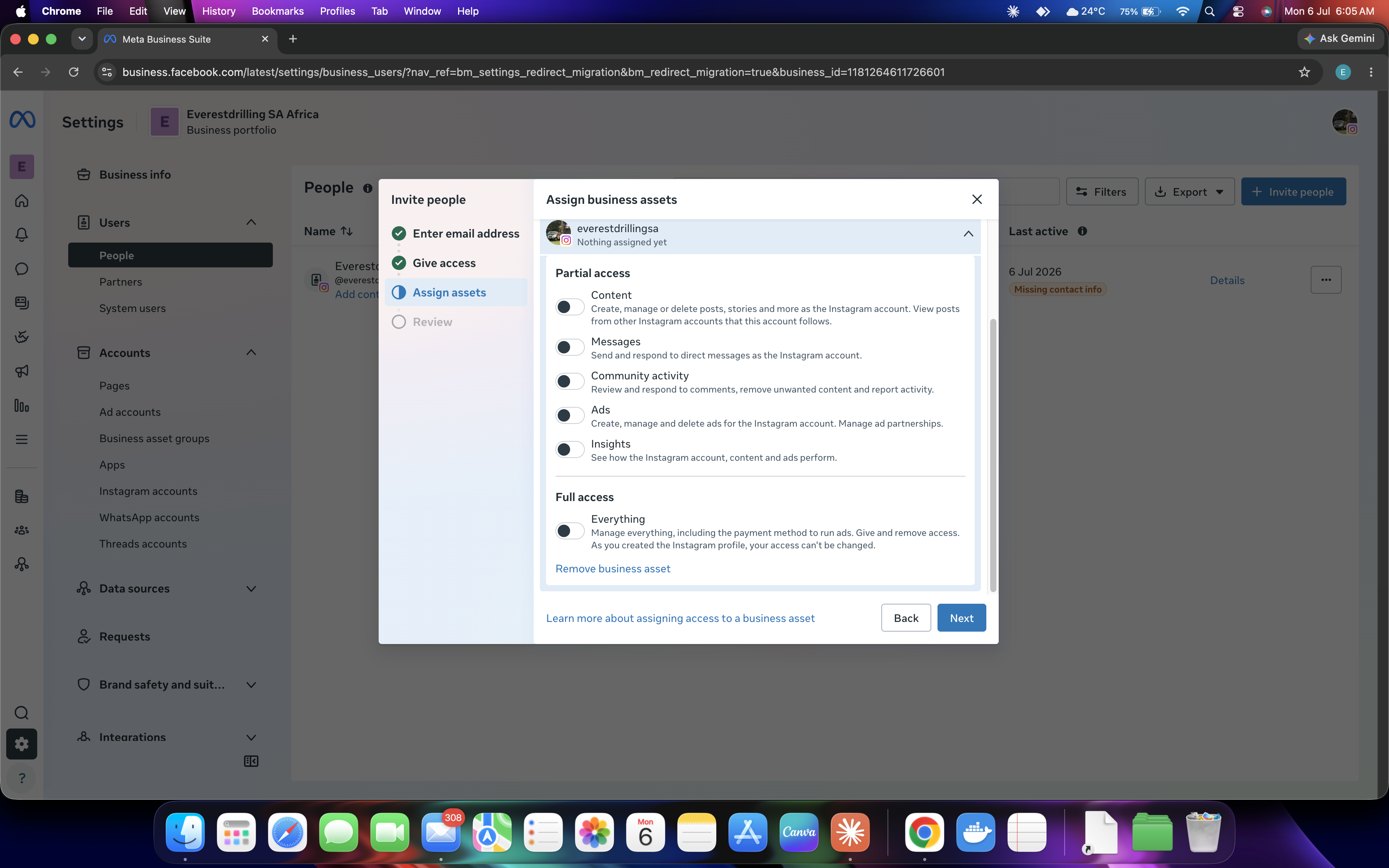Open Docker from the Dock
The image size is (1389, 868).
pyautogui.click(x=976, y=832)
